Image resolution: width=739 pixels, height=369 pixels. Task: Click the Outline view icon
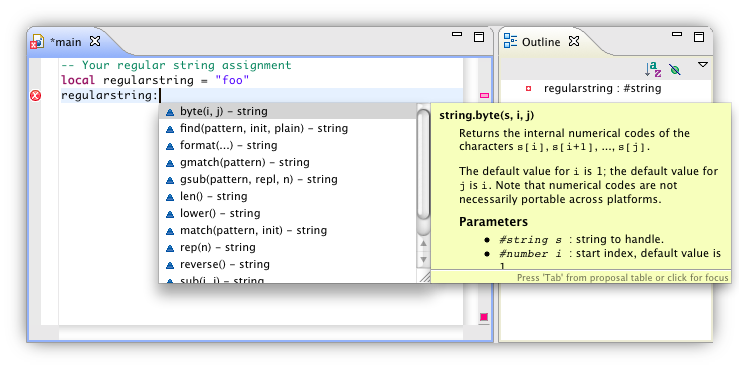(x=510, y=41)
